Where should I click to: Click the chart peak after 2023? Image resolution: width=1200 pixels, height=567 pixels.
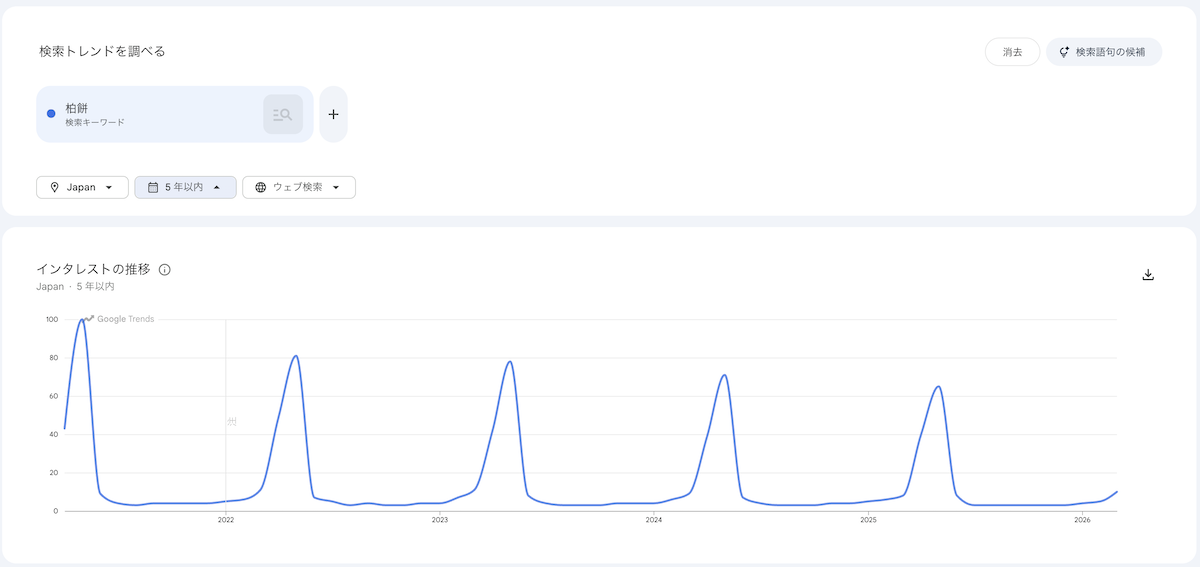click(x=510, y=362)
